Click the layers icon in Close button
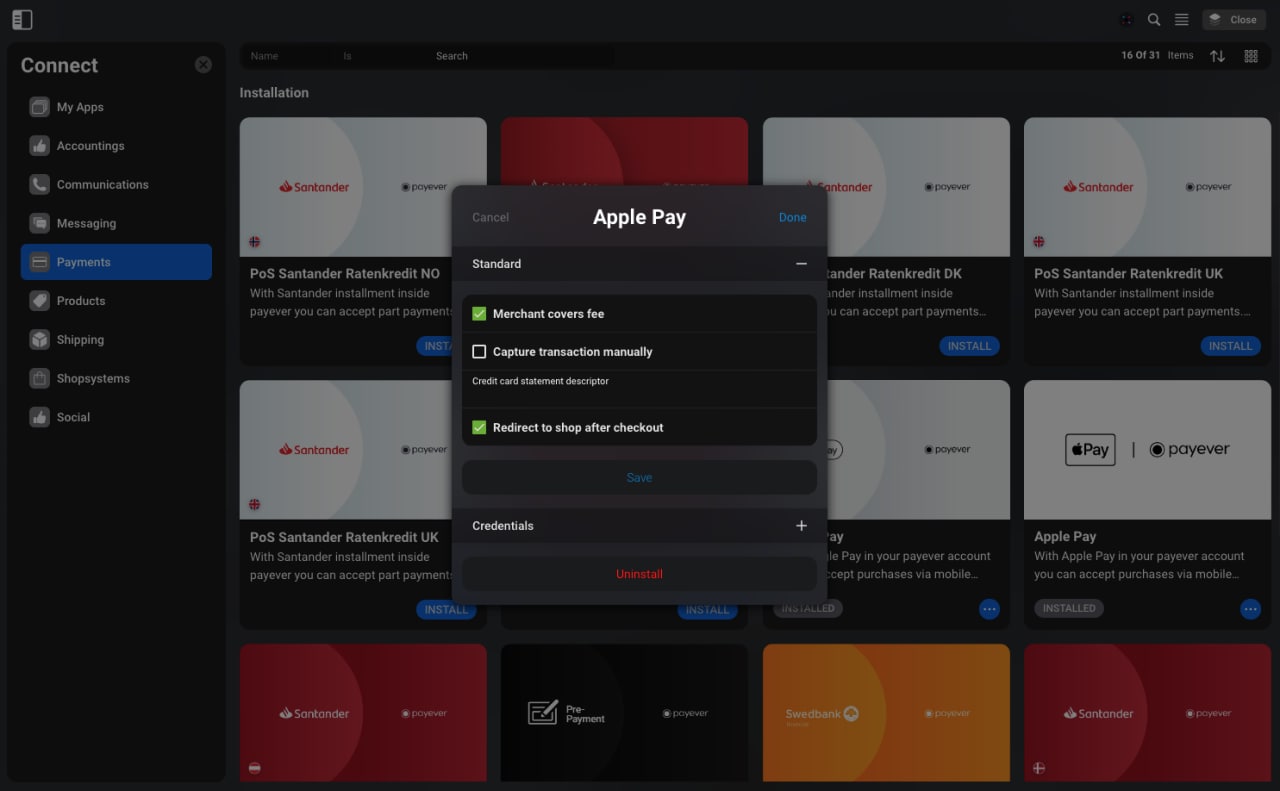 [1215, 19]
